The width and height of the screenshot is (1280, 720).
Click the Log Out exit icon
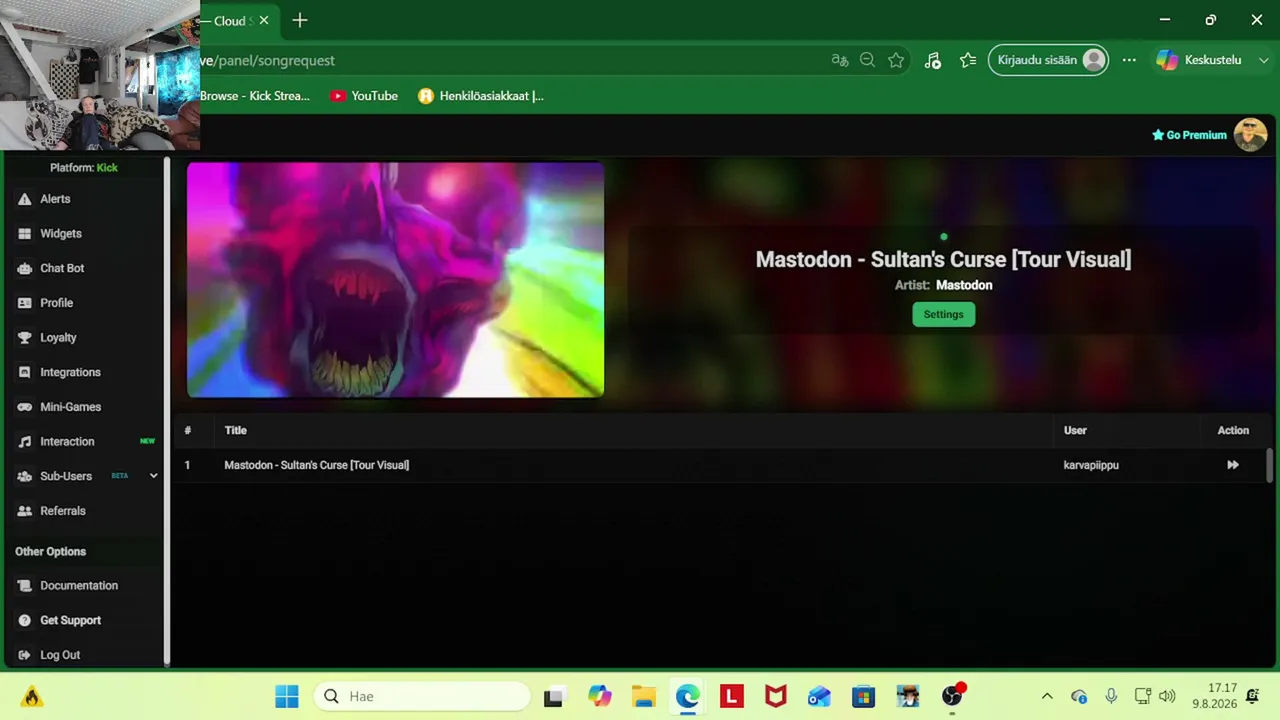[x=25, y=655]
